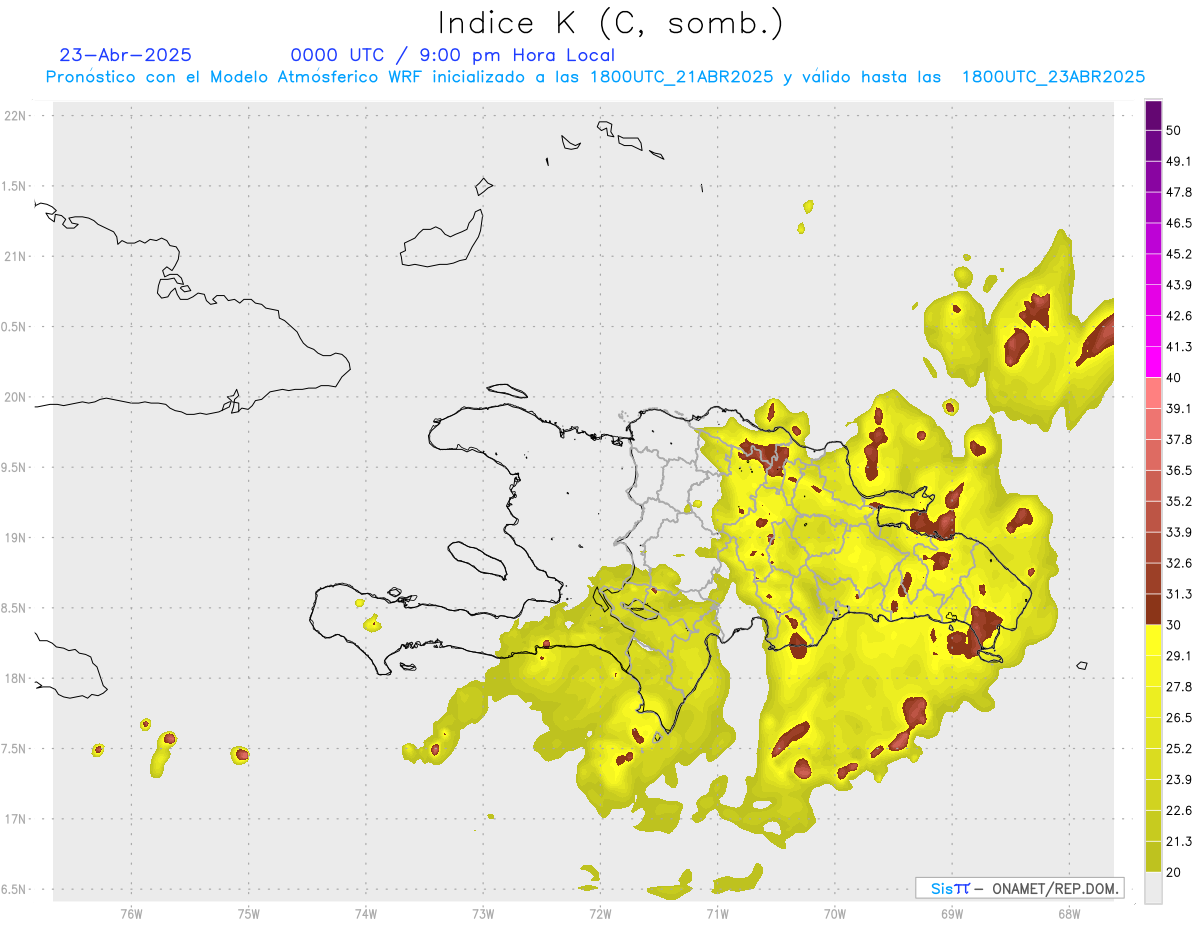The height and width of the screenshot is (927, 1200).
Task: Click the colorbar label '43.9'
Action: (1178, 285)
